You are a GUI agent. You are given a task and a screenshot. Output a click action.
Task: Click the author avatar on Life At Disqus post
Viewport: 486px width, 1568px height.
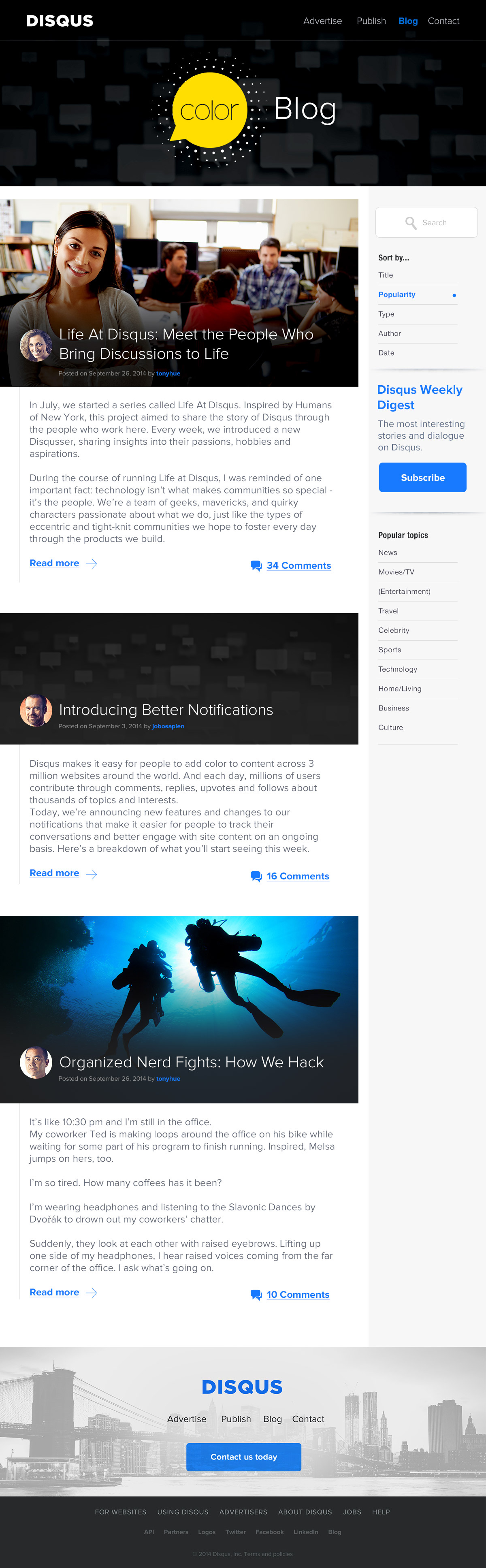pos(36,346)
